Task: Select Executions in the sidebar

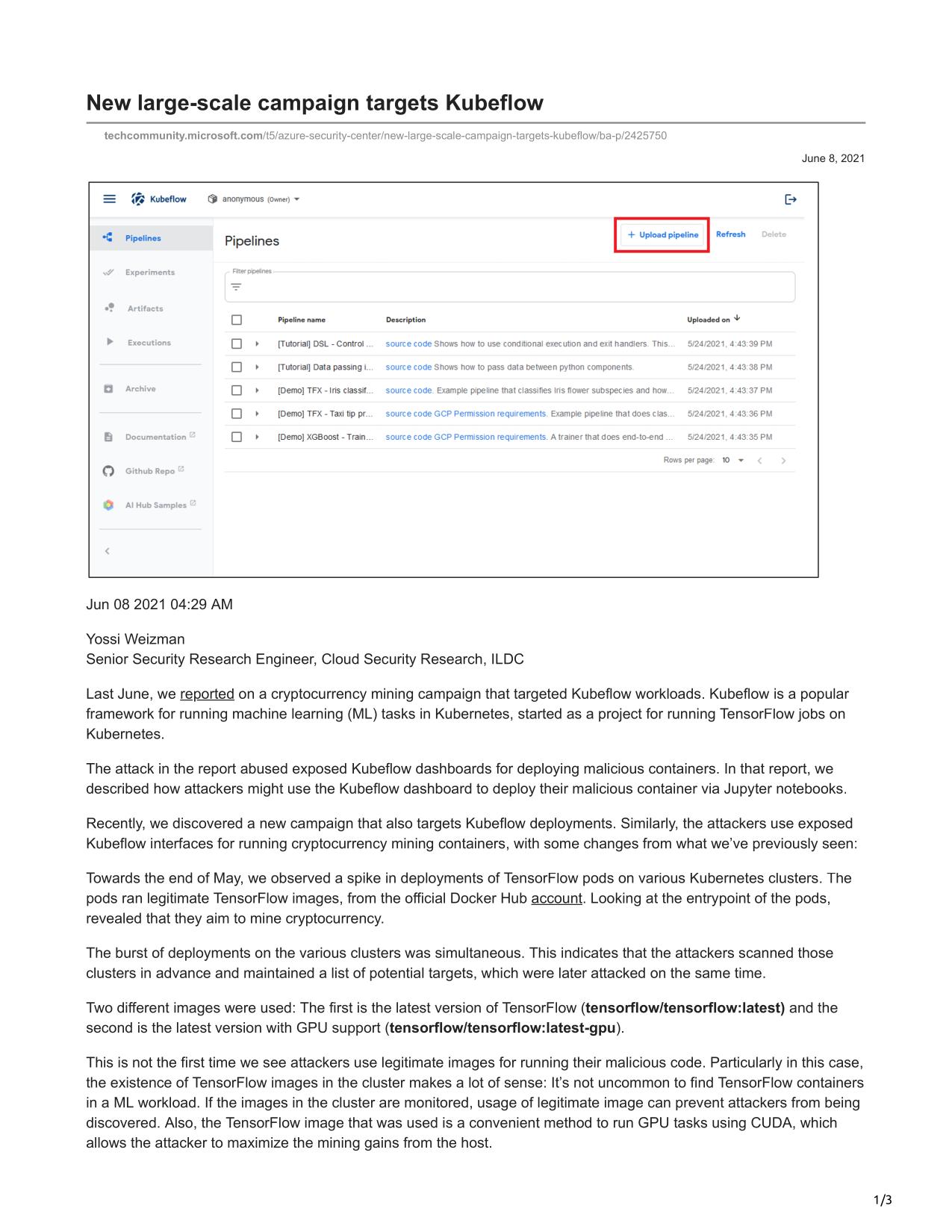Action: coord(151,343)
